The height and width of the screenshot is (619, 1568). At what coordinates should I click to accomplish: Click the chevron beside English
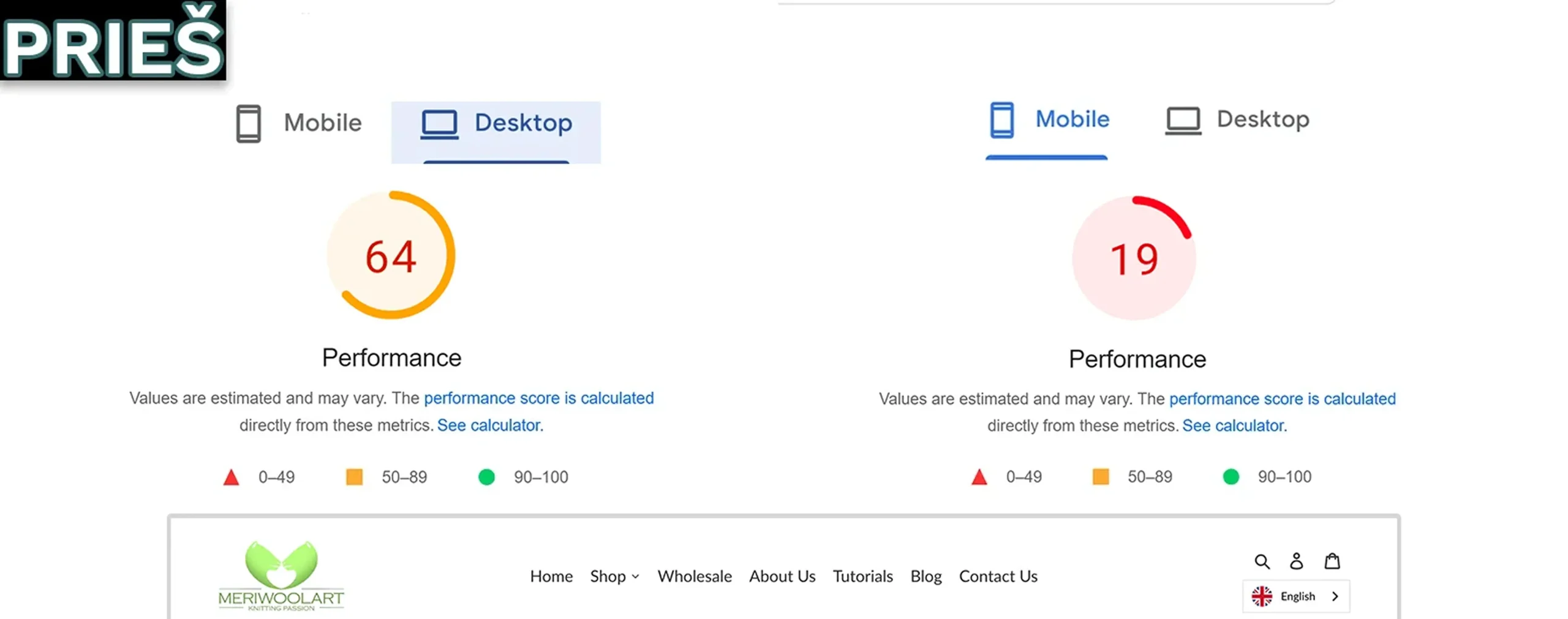pyautogui.click(x=1335, y=596)
